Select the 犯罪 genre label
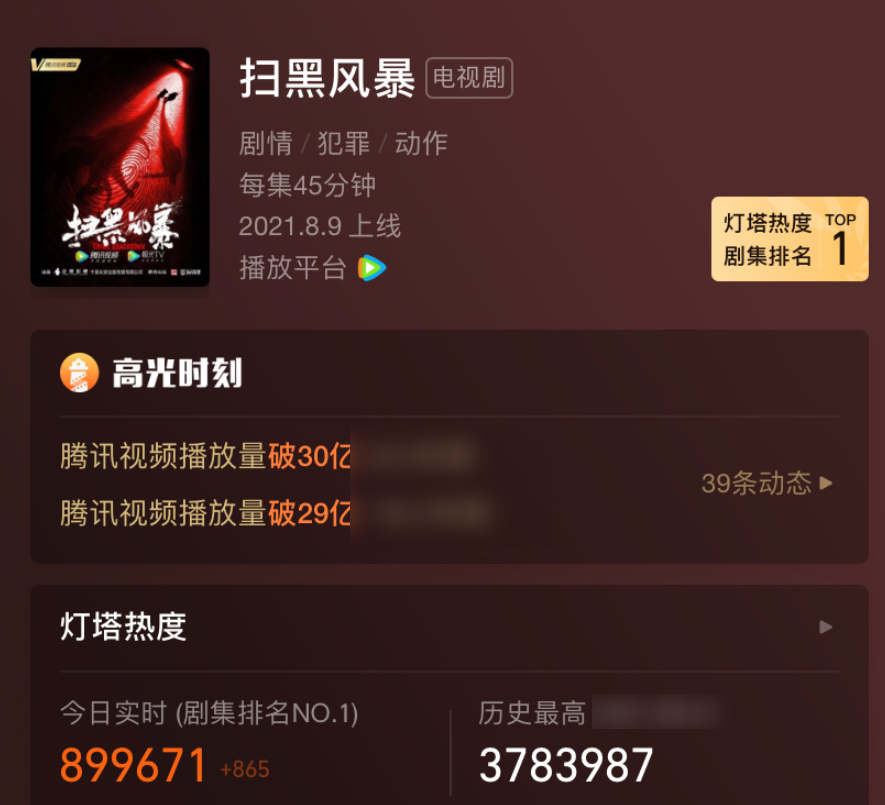This screenshot has height=805, width=885. 344,143
